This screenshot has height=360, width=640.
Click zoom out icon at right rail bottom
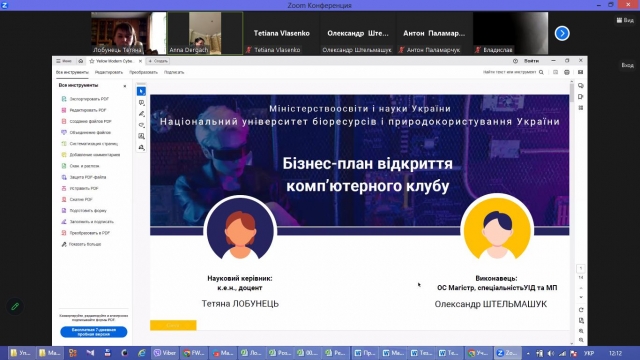(581, 340)
